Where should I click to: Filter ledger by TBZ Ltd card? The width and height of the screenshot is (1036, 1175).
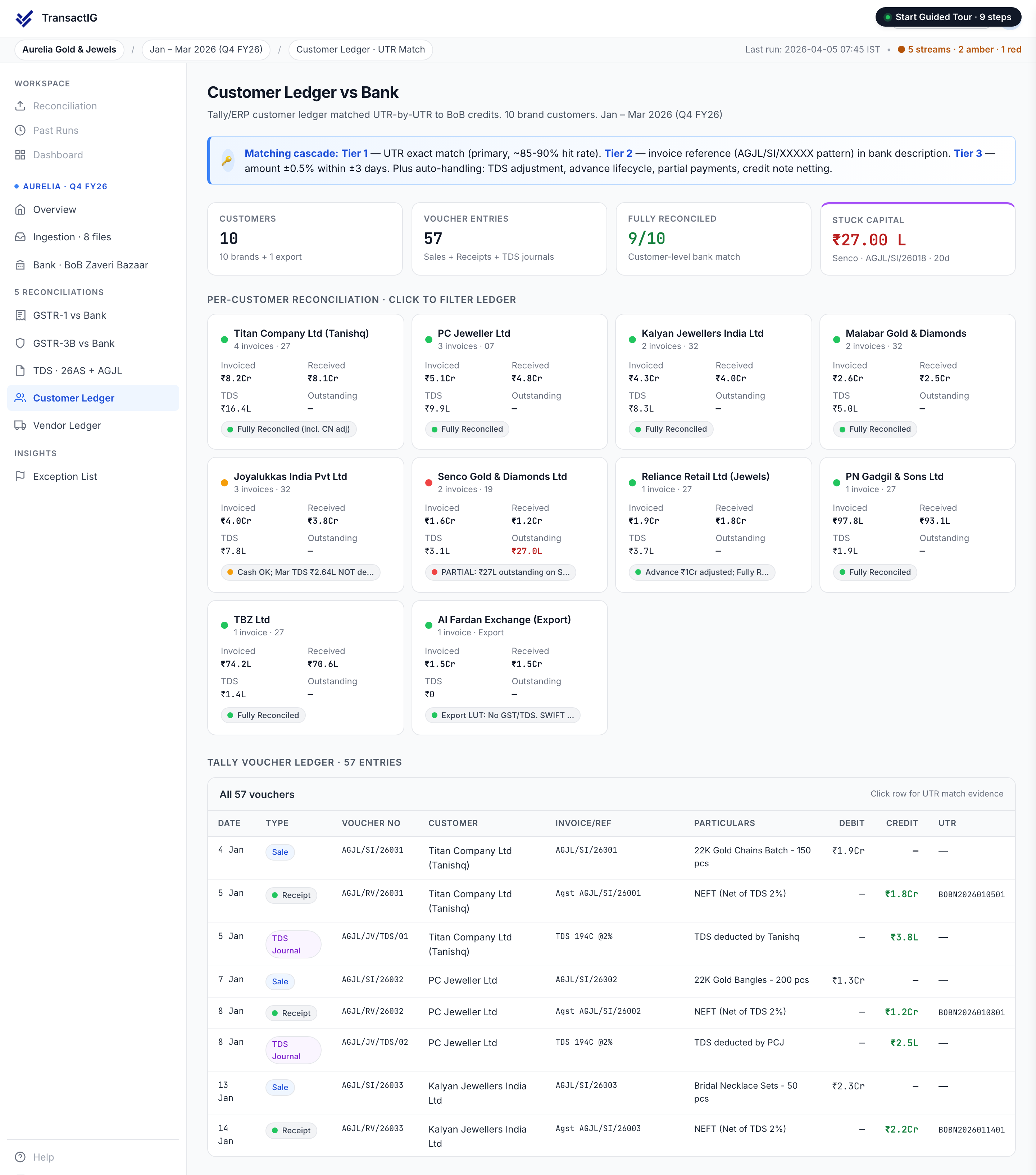click(305, 668)
